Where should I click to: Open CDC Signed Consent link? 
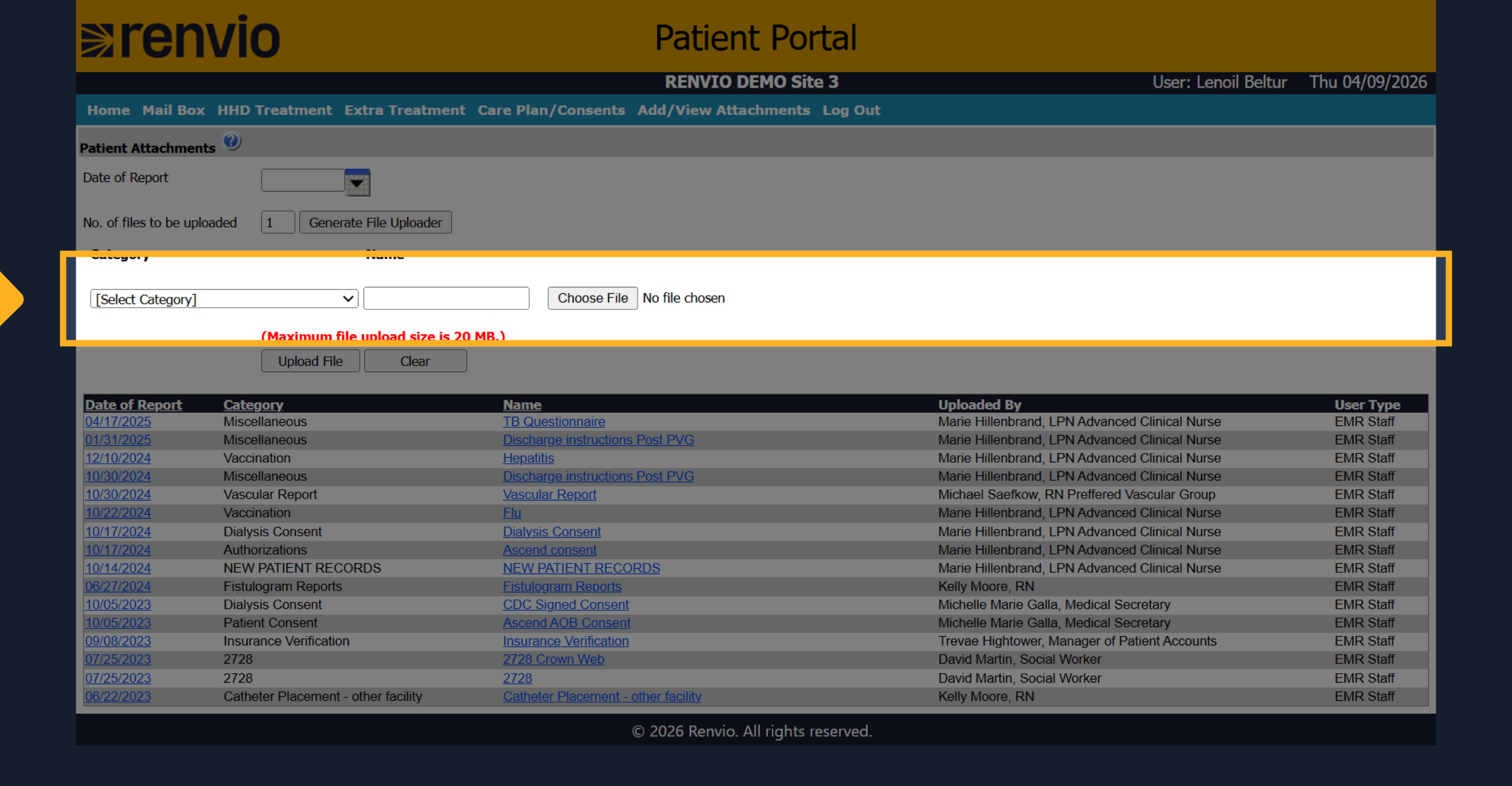566,605
